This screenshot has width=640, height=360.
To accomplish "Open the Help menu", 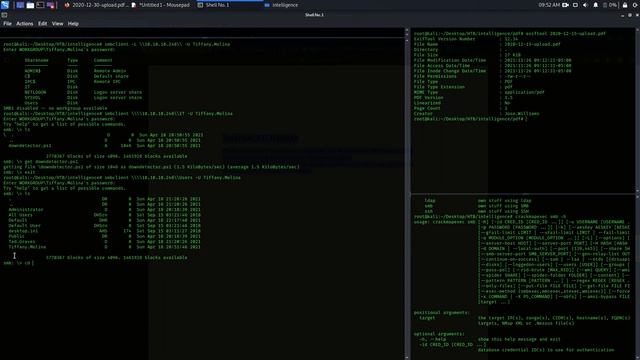I will [73, 24].
